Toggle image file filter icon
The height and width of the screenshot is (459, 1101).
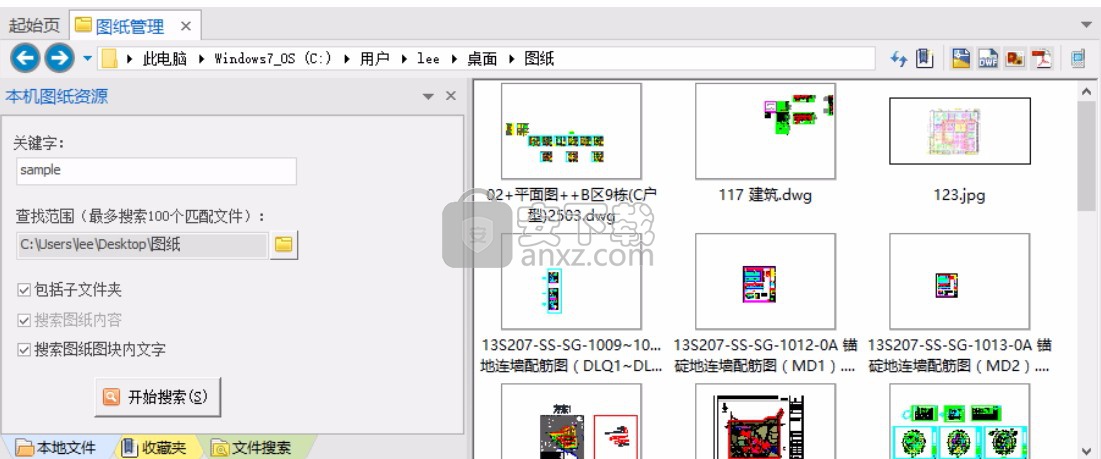pos(1015,58)
